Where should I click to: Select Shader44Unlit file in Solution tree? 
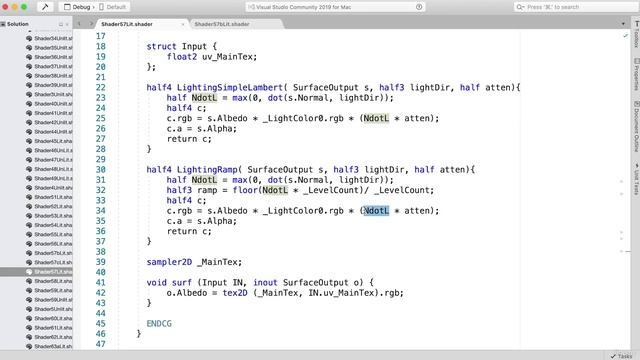pyautogui.click(x=49, y=132)
